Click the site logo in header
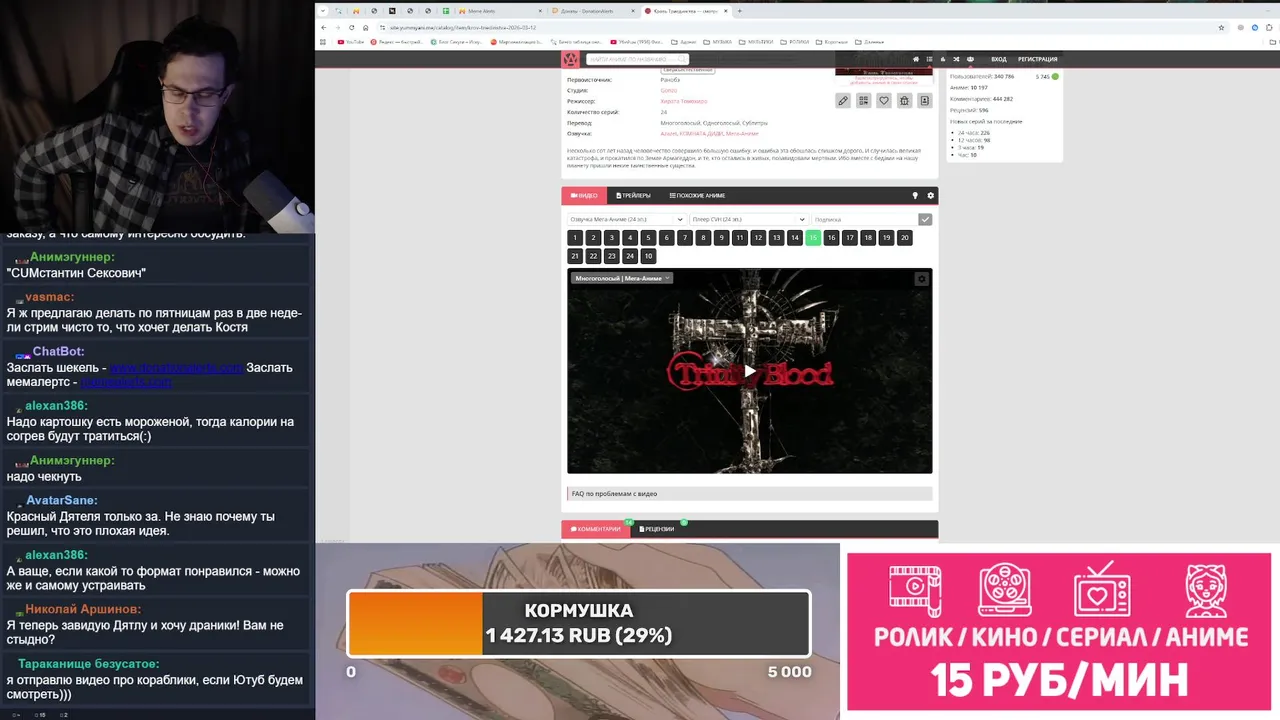Screen dimensions: 1280x720 [x=570, y=59]
